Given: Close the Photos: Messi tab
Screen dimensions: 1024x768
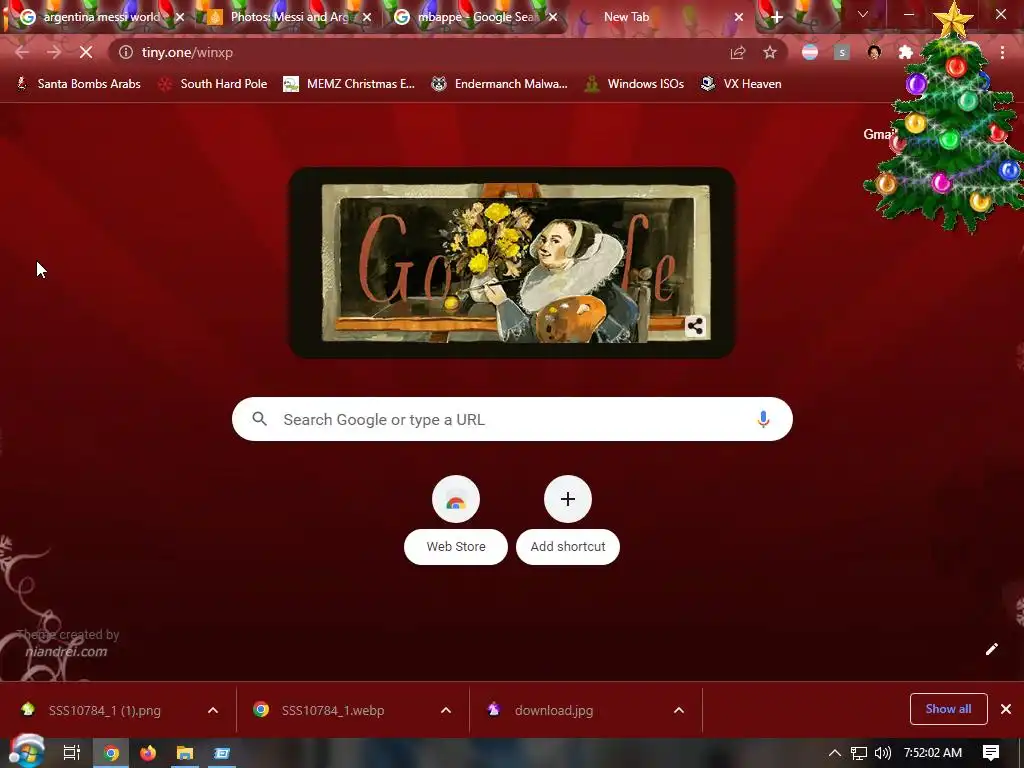Looking at the screenshot, I should coord(367,17).
